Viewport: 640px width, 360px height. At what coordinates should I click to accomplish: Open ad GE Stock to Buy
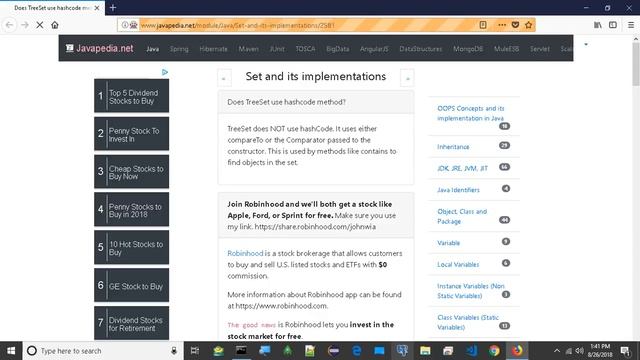pyautogui.click(x=131, y=285)
